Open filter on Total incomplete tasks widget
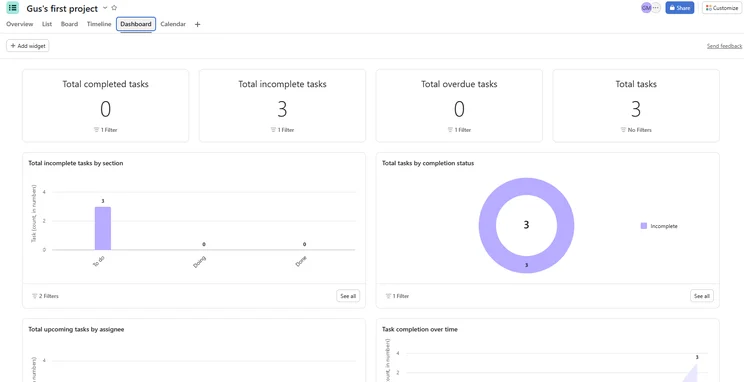Viewport: 744px width, 382px height. [282, 130]
